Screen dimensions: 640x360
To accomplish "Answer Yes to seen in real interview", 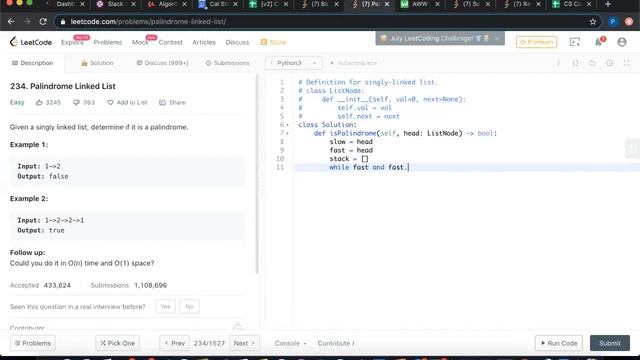I will point(165,307).
